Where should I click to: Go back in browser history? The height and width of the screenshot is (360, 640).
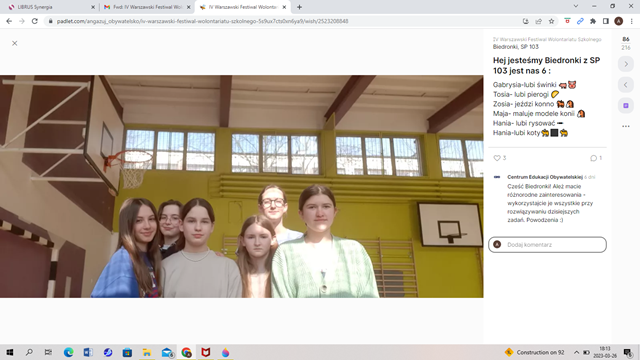point(9,21)
